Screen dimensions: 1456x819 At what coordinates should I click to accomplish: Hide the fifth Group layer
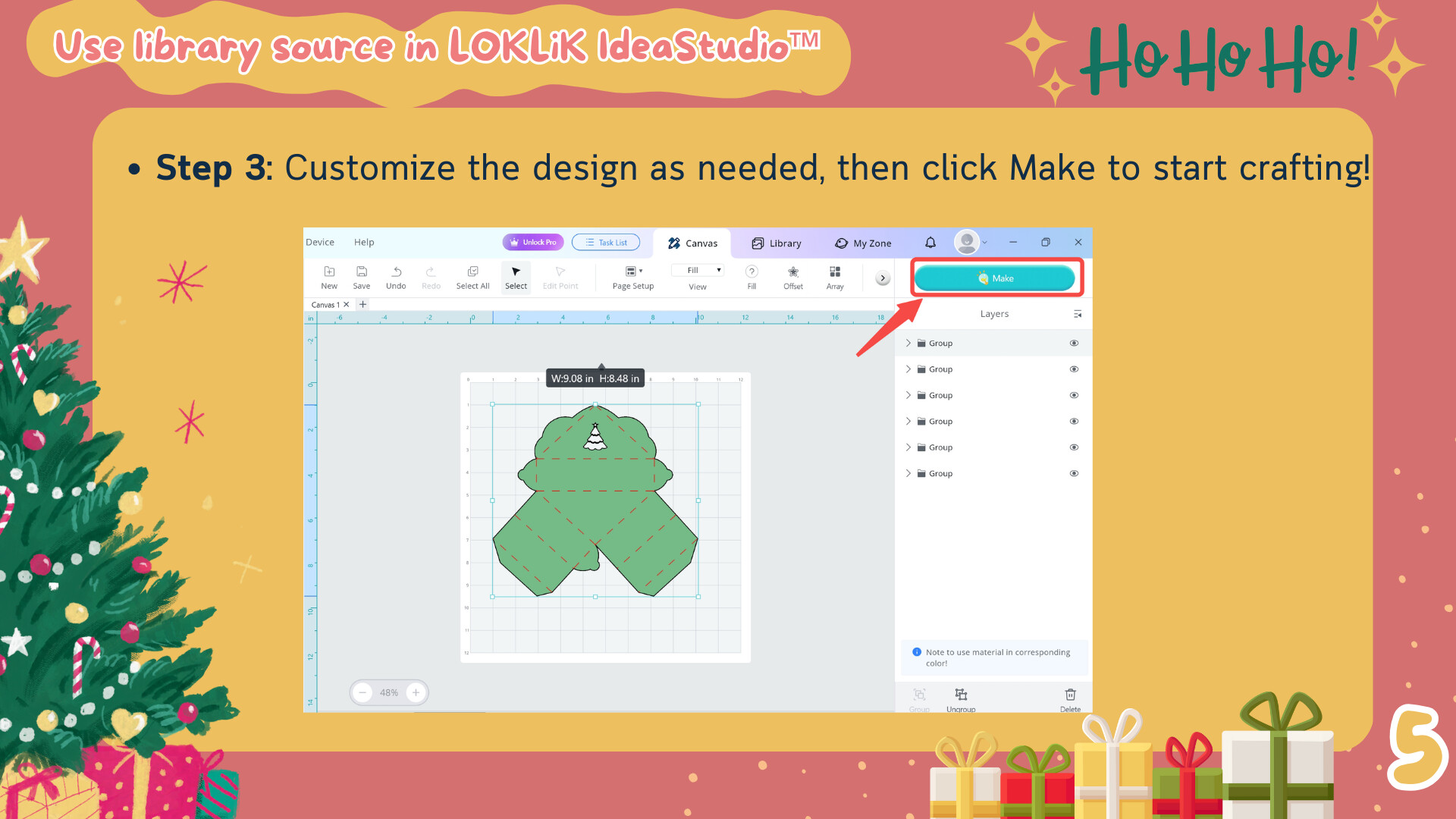(1074, 447)
